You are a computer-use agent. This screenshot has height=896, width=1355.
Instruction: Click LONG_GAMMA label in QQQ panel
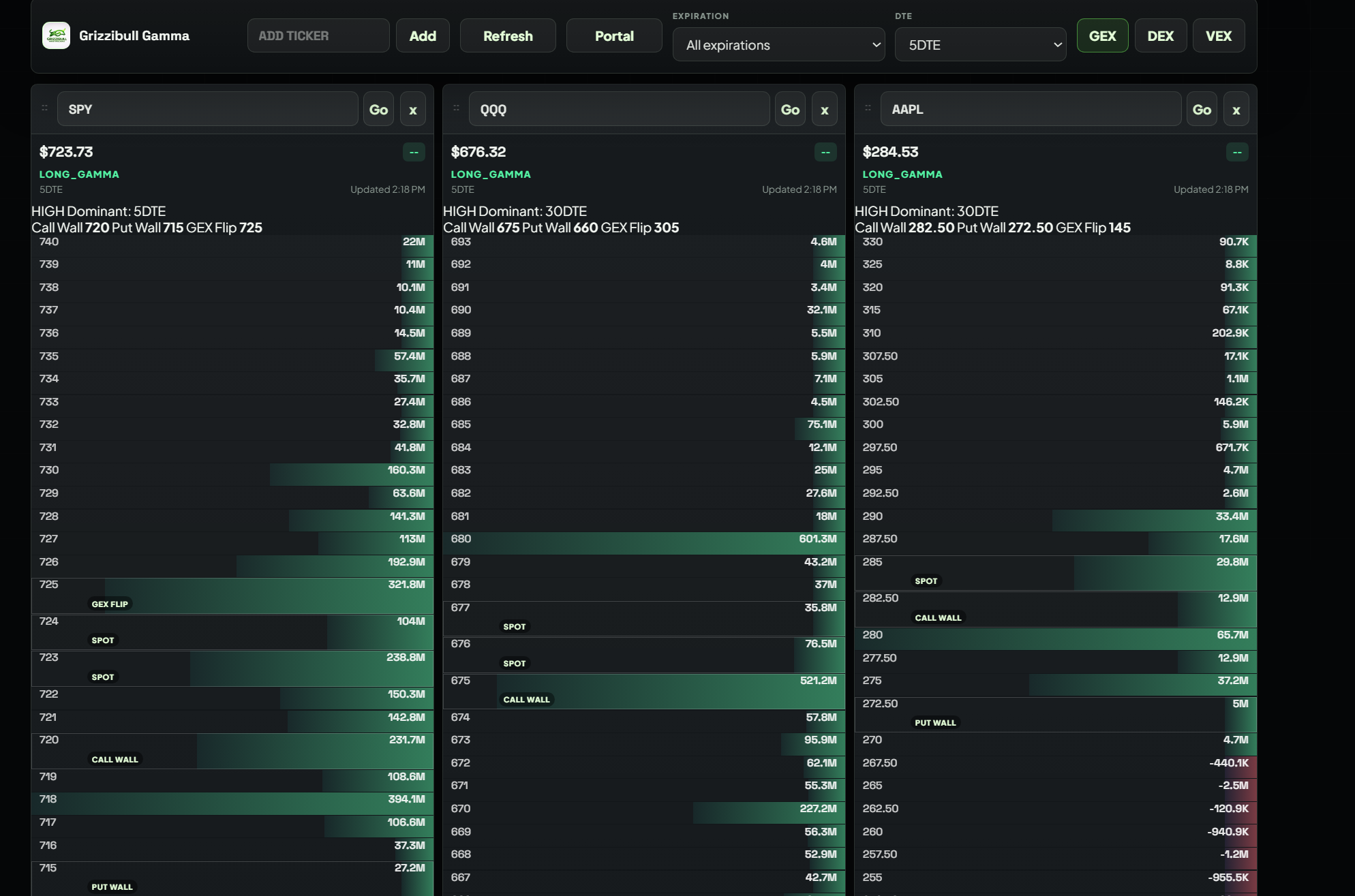coord(491,174)
